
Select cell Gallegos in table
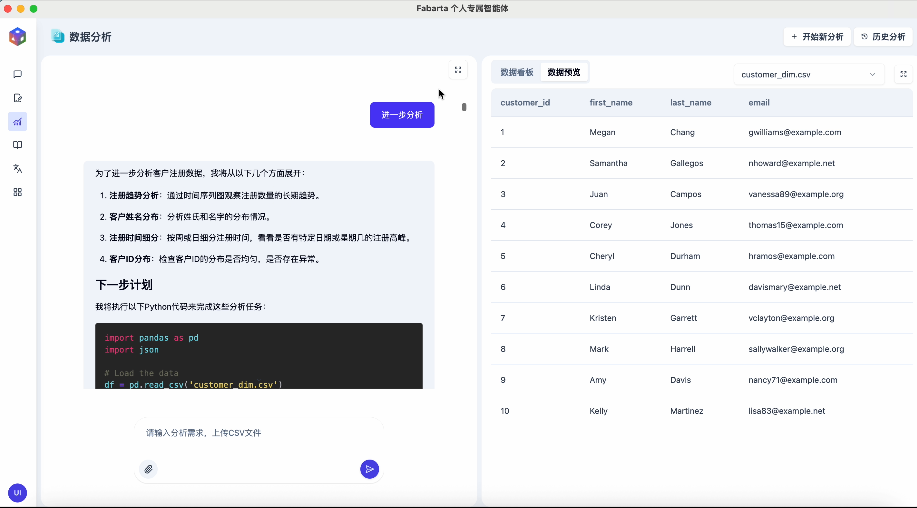click(x=687, y=163)
